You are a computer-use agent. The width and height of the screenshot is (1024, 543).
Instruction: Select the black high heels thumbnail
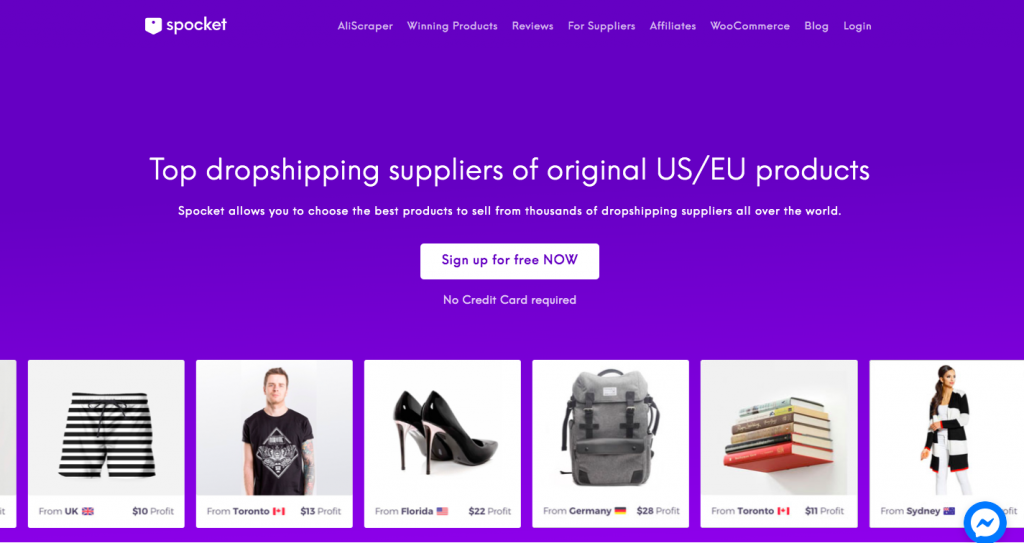443,429
